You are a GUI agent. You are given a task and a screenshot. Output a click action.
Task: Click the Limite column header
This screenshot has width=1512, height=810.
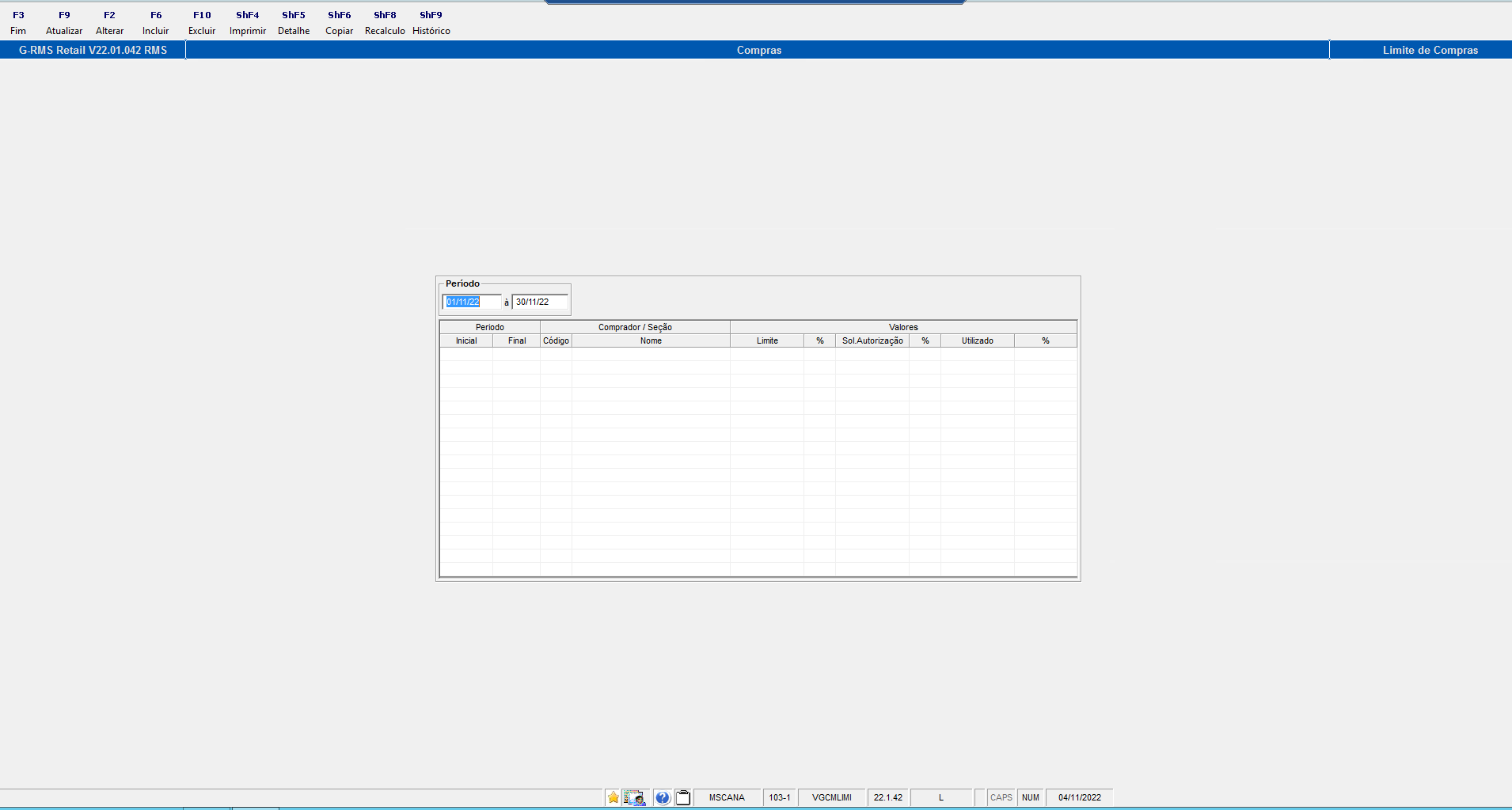(x=767, y=340)
